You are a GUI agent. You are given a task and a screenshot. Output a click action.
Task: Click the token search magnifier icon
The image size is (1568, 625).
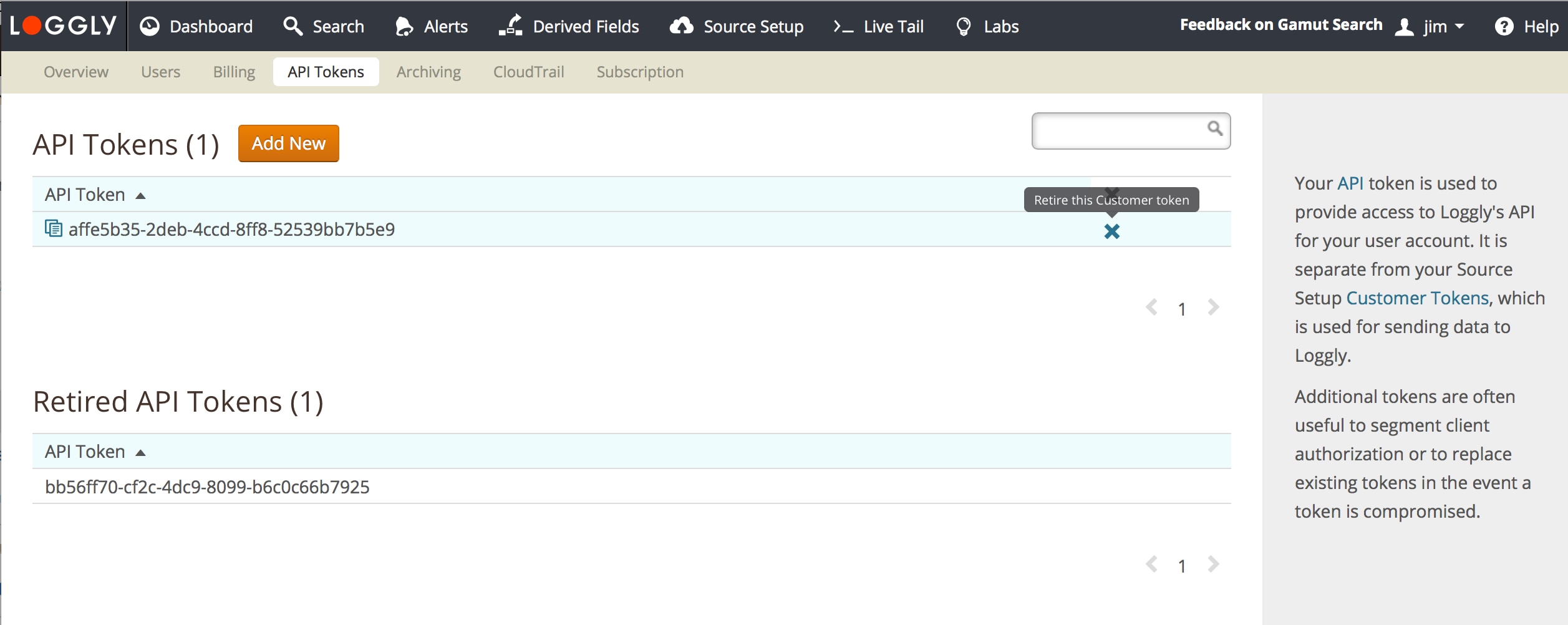point(1214,128)
